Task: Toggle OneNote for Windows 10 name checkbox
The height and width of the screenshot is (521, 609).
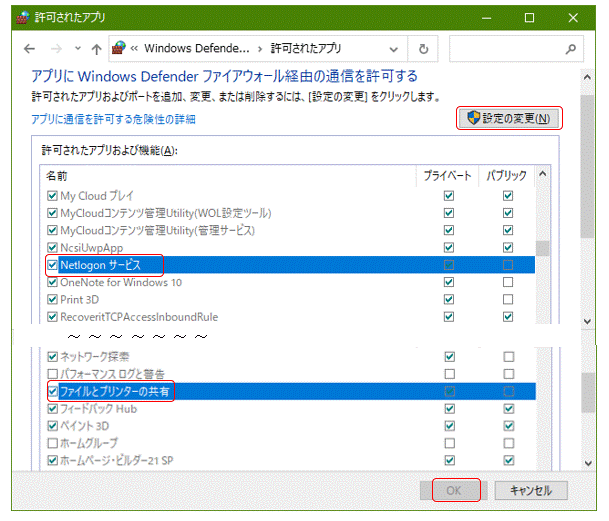Action: pos(52,282)
